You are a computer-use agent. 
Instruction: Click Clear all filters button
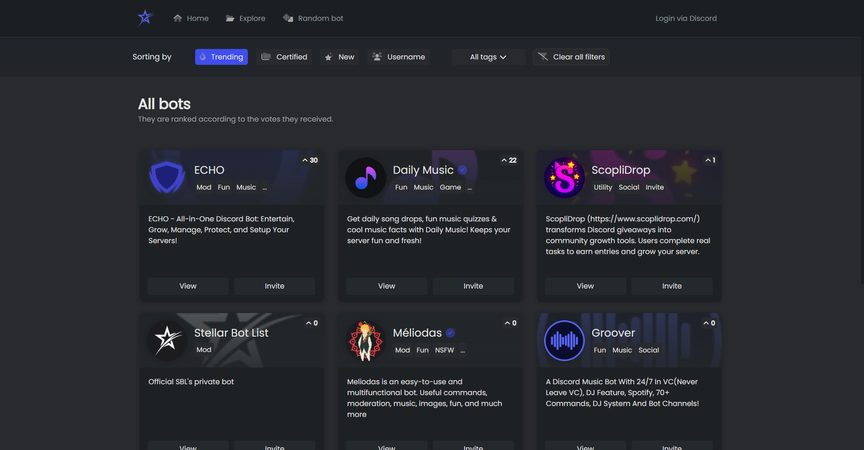click(571, 57)
